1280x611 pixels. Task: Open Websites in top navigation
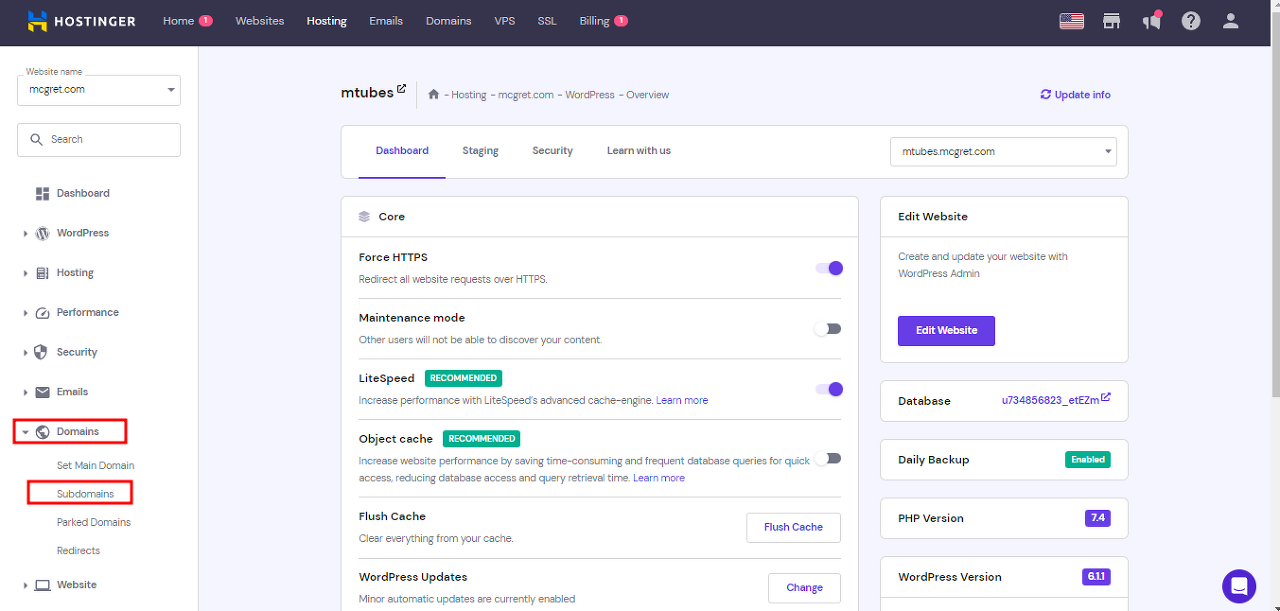coord(260,21)
